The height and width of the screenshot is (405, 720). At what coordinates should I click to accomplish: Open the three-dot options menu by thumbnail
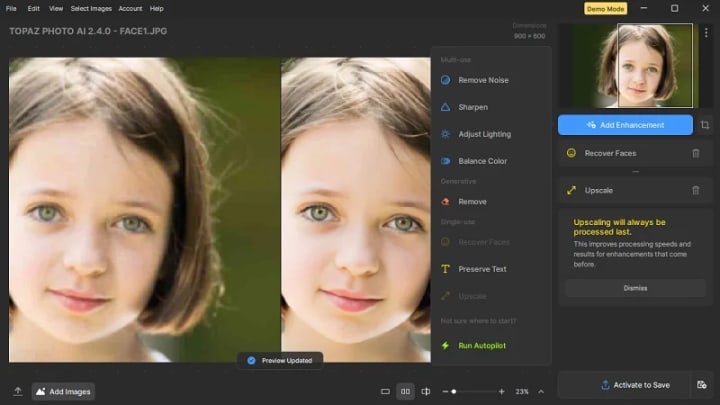[706, 33]
